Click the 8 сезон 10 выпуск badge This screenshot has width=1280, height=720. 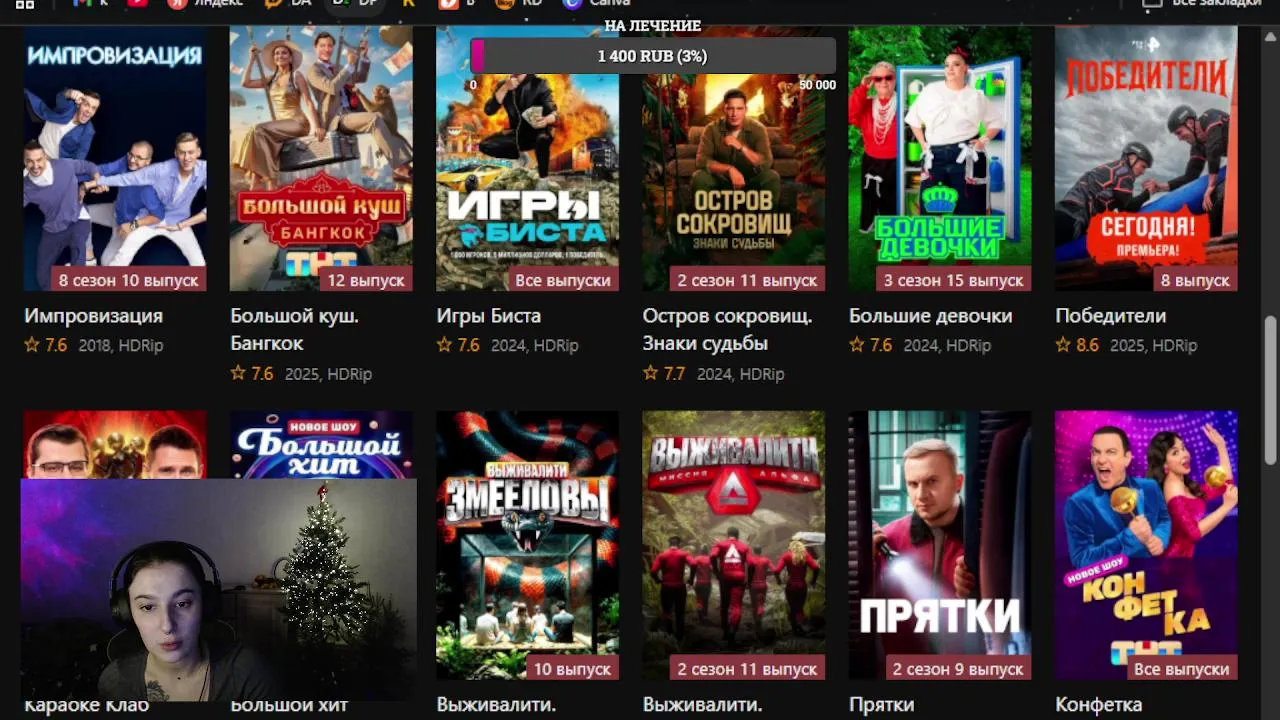(128, 280)
